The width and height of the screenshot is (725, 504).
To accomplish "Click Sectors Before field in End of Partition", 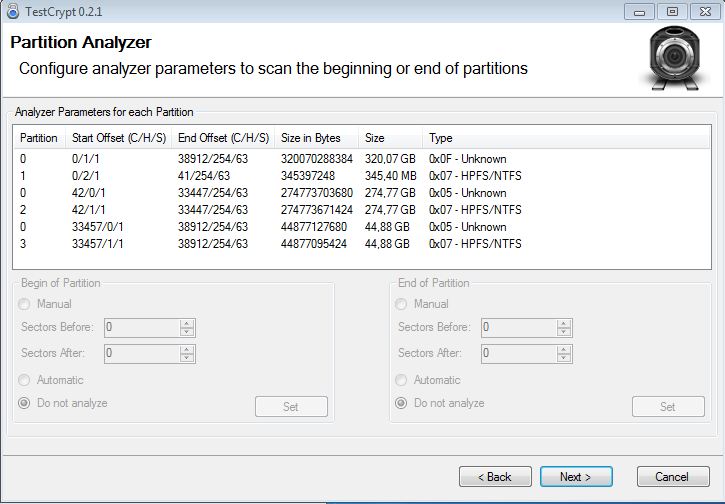I will pos(519,327).
